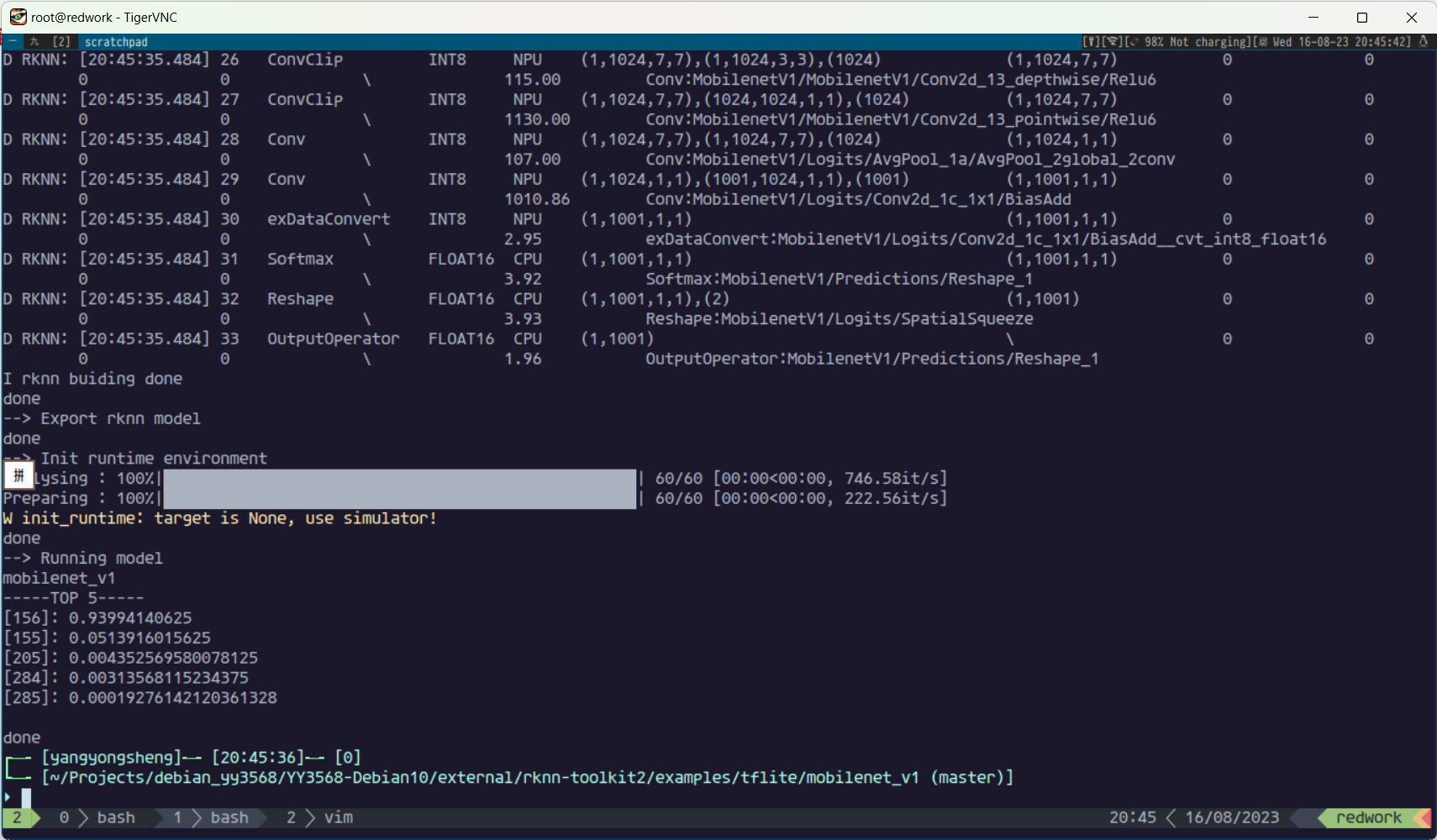Image resolution: width=1437 pixels, height=840 pixels.
Task: Click 'ConvClip' operator name in row 27
Action: [x=305, y=100]
